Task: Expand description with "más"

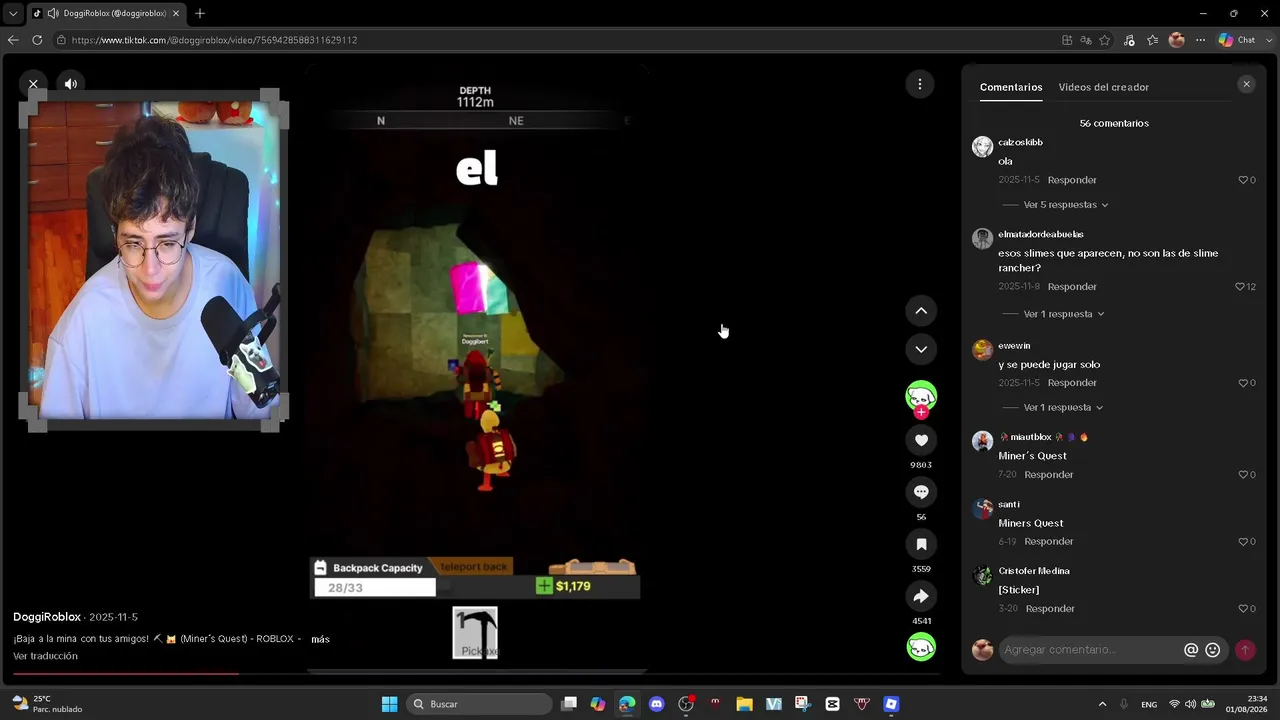Action: [x=320, y=639]
